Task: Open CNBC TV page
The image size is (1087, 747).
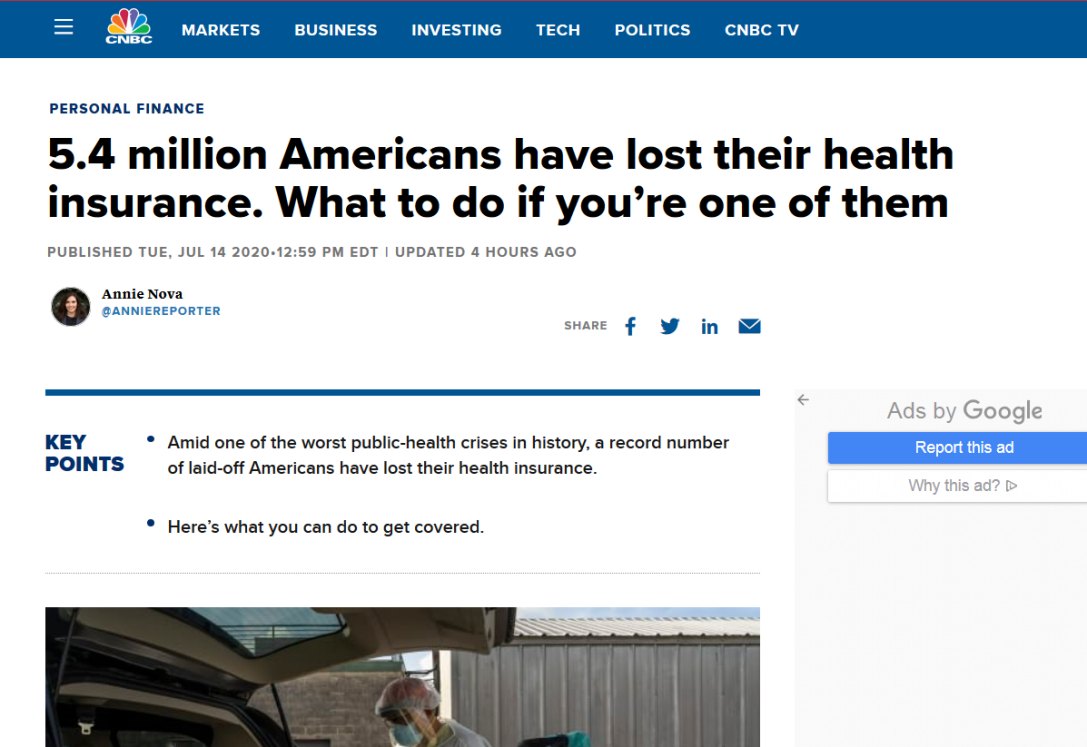Action: click(x=761, y=30)
